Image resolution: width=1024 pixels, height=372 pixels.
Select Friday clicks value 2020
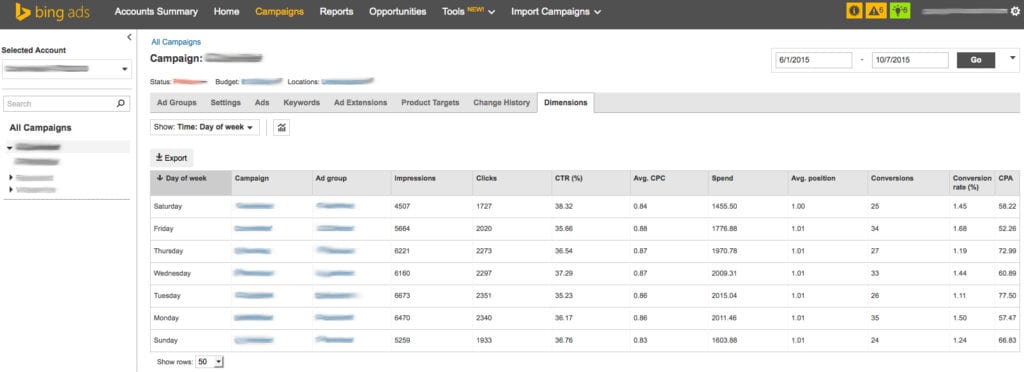pos(484,228)
